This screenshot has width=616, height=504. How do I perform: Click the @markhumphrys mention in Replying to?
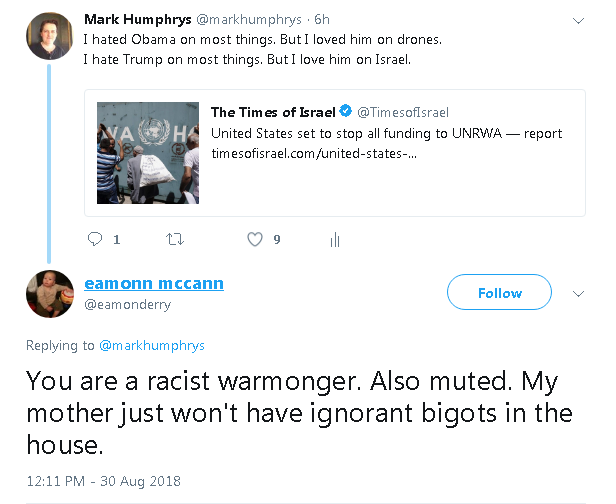[151, 345]
